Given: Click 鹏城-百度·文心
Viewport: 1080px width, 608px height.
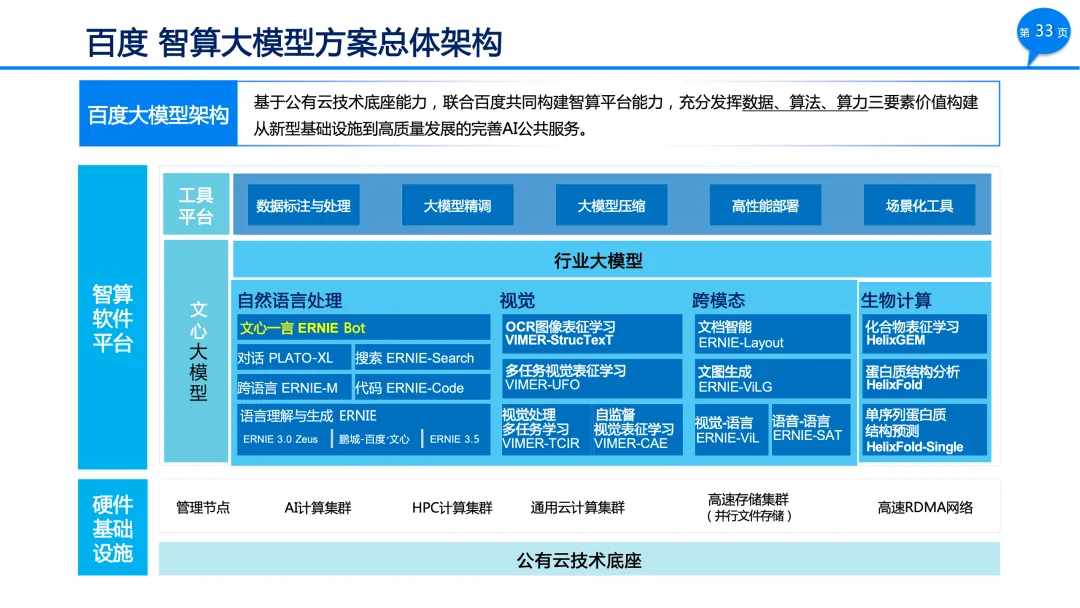Looking at the screenshot, I should pyautogui.click(x=374, y=439).
